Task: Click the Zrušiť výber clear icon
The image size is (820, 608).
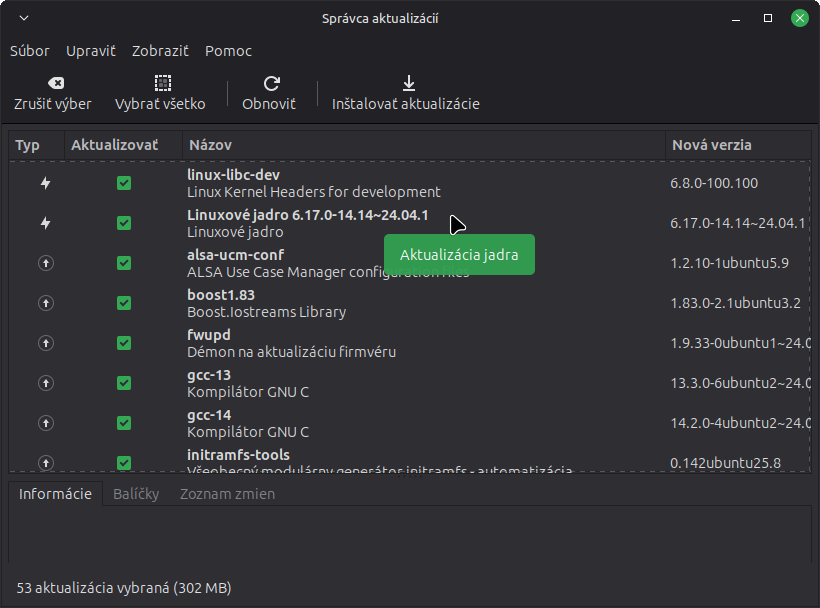Action: coord(56,84)
